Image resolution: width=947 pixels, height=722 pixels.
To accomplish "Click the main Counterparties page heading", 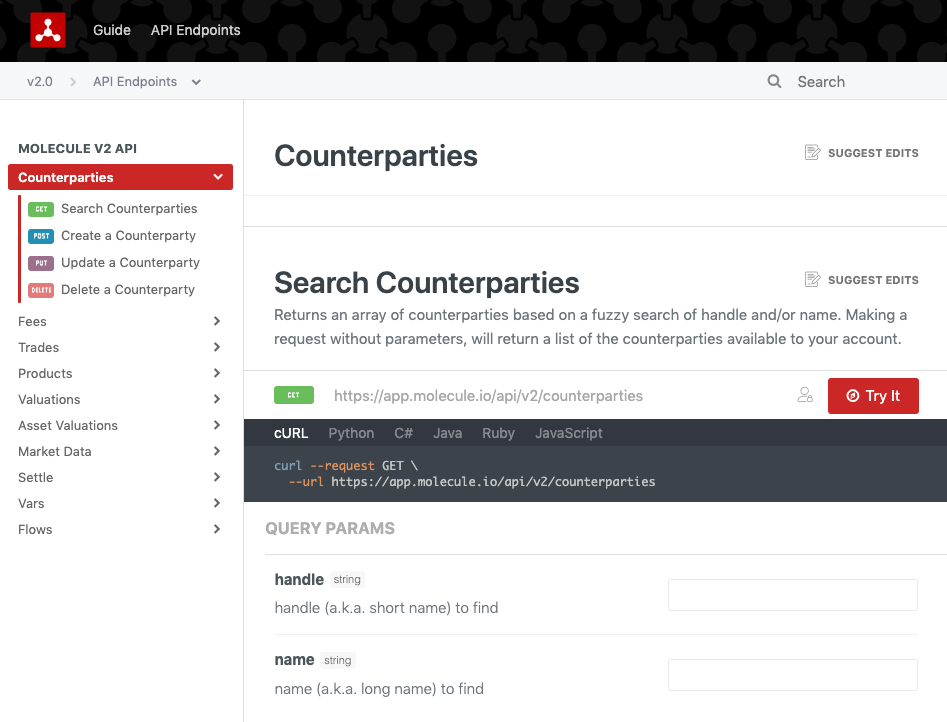I will (x=376, y=156).
